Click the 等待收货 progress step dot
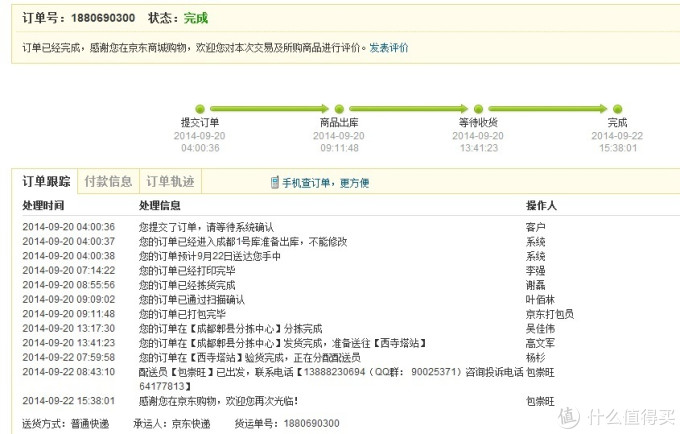The height and width of the screenshot is (434, 680). (478, 109)
